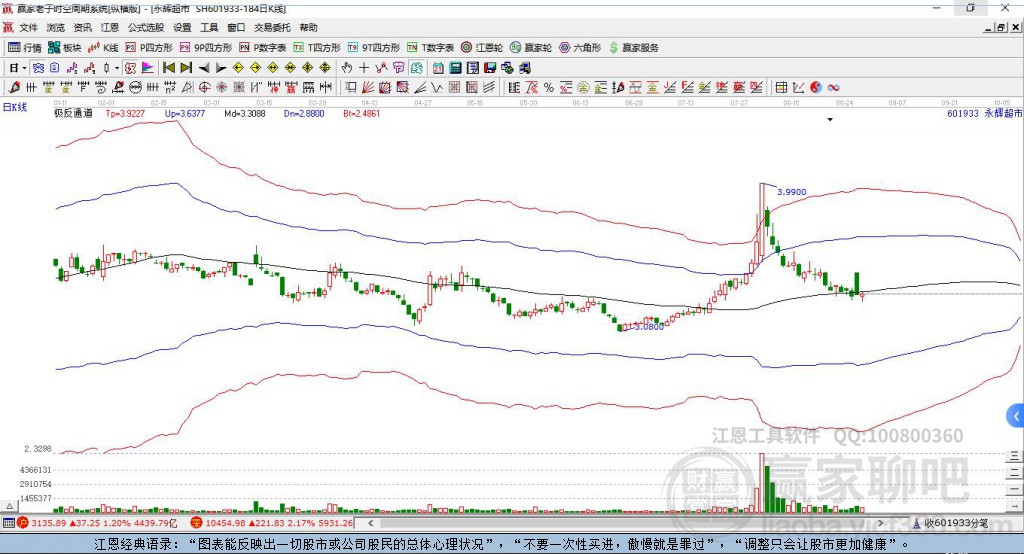Click the grid table icon

781,88
